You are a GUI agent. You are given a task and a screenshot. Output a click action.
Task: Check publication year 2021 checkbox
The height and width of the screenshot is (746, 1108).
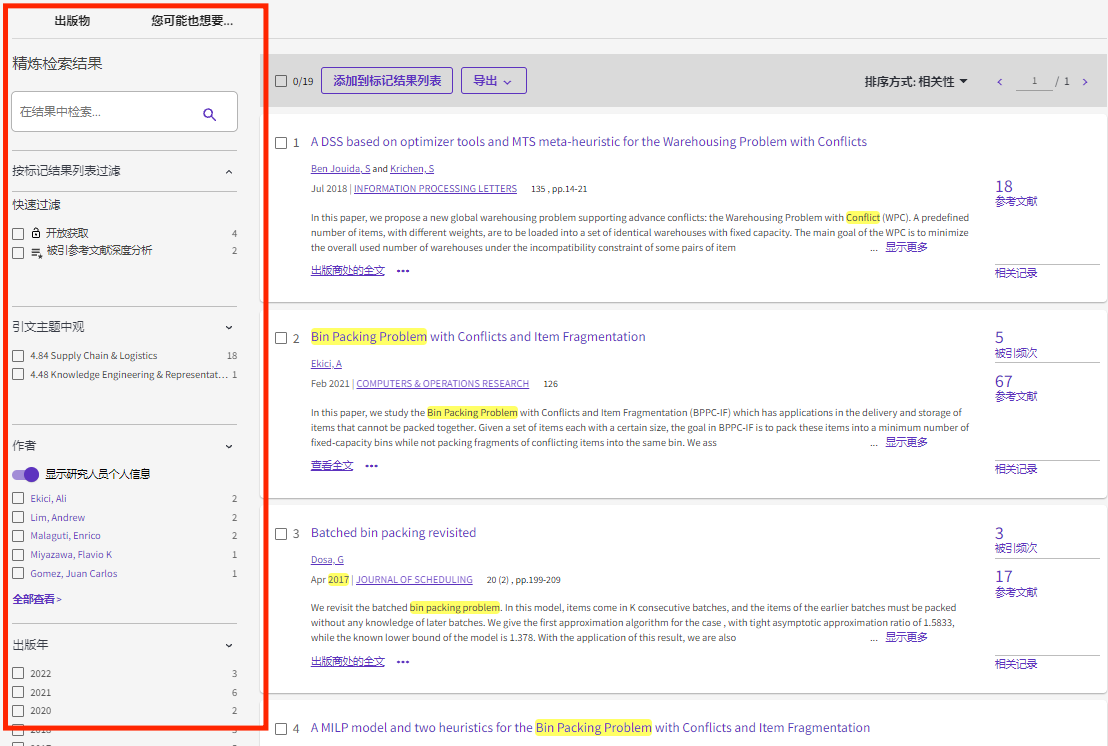[18, 692]
